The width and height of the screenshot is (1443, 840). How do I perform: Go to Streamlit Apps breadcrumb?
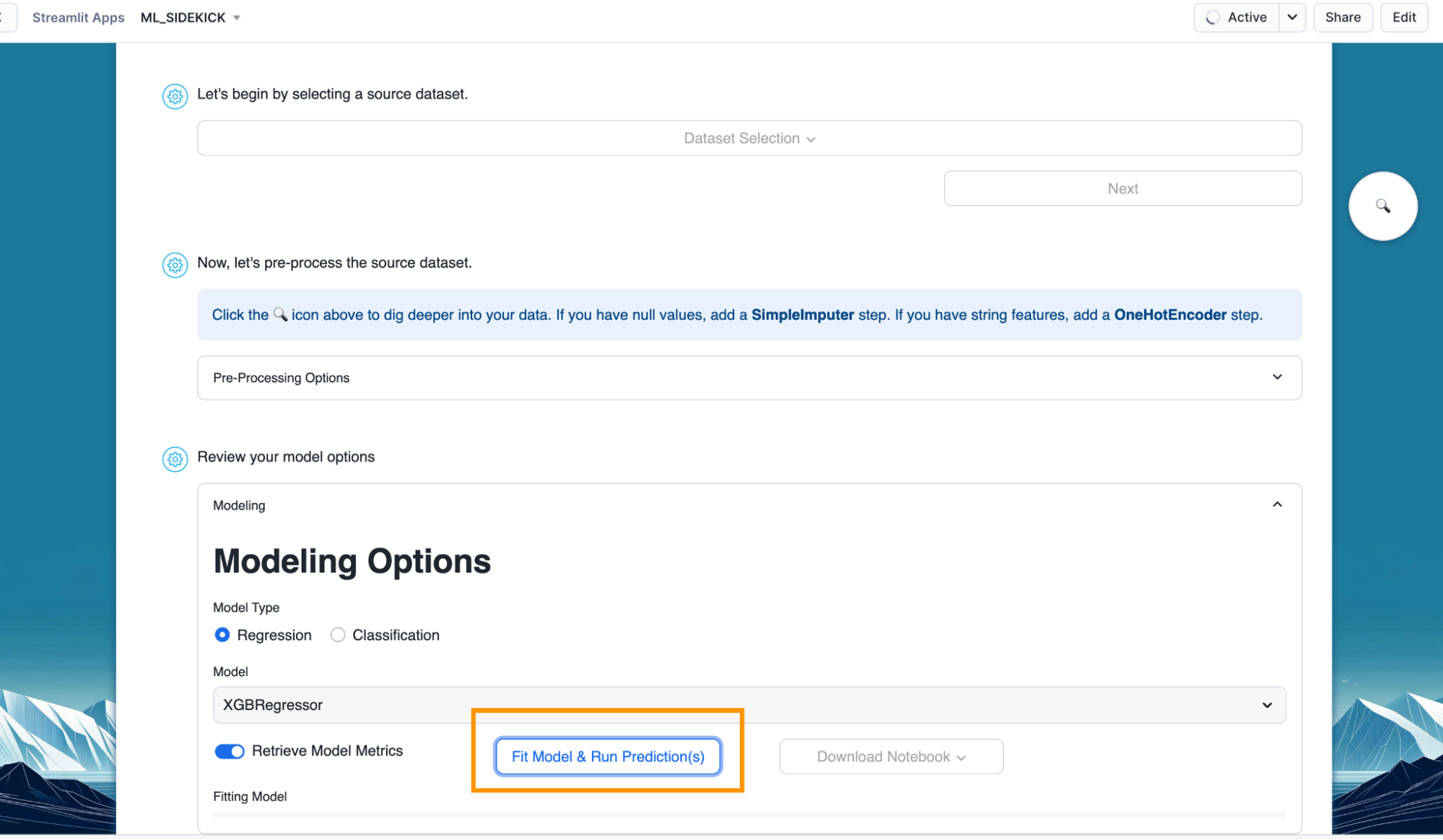click(78, 17)
